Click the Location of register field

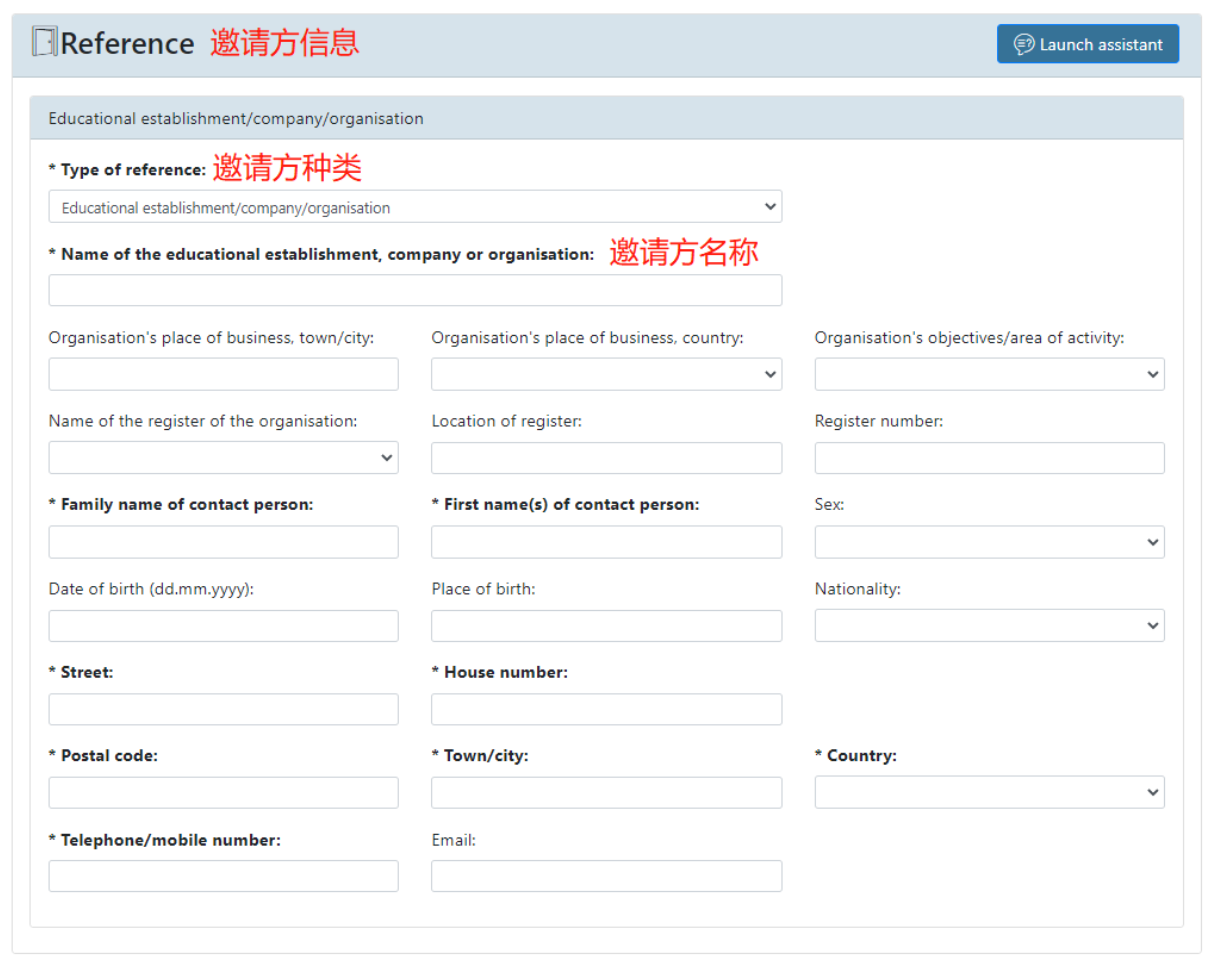point(607,457)
